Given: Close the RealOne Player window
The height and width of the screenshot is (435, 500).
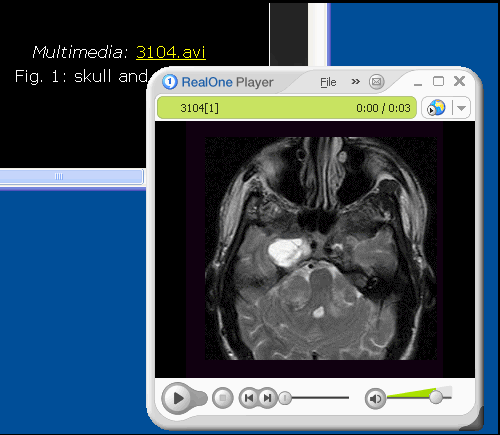Looking at the screenshot, I should click(x=459, y=81).
